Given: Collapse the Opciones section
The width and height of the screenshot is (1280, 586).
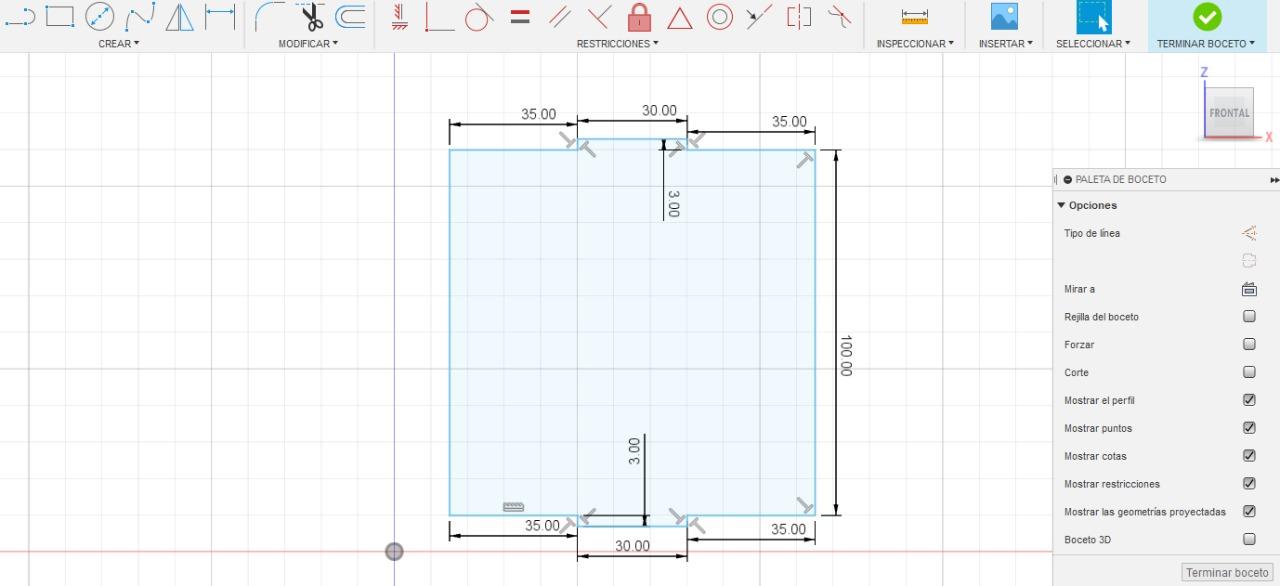Looking at the screenshot, I should 1062,205.
